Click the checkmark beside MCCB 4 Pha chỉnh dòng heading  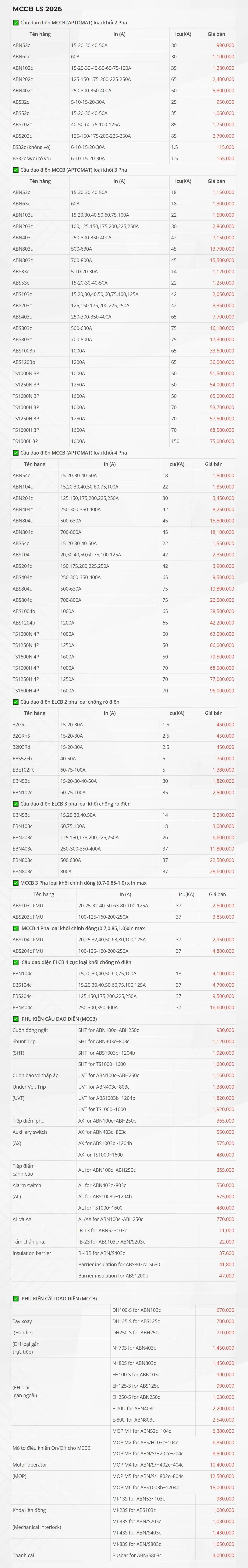pos(16,928)
